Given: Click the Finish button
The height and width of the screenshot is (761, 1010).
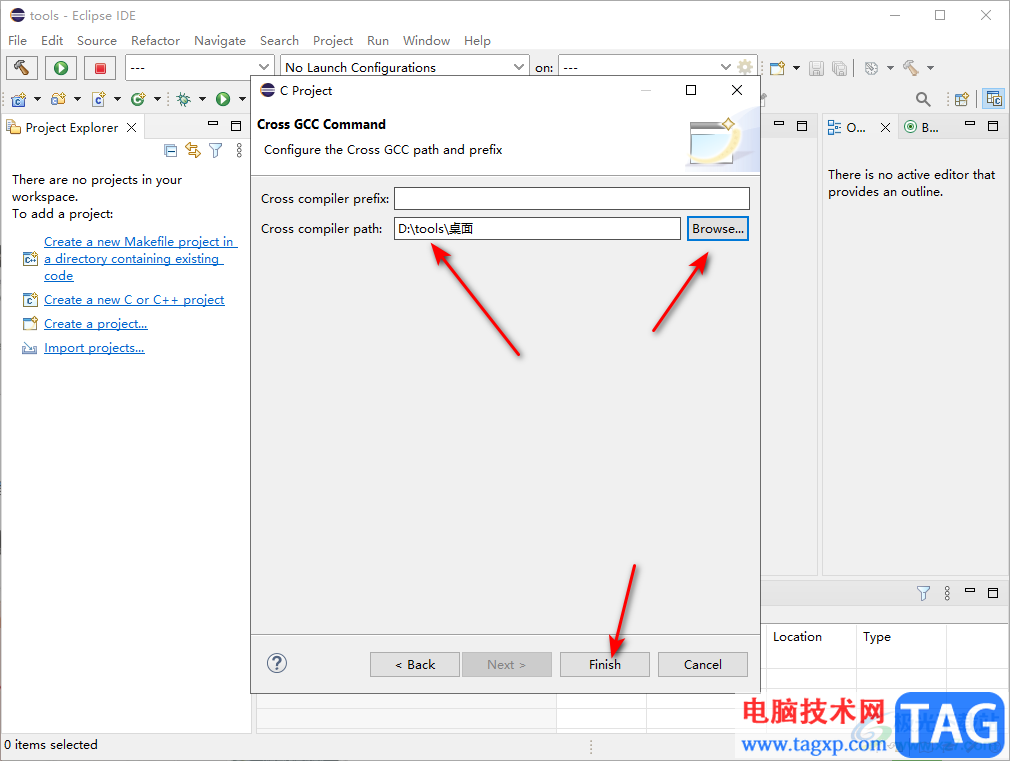Looking at the screenshot, I should tap(605, 664).
